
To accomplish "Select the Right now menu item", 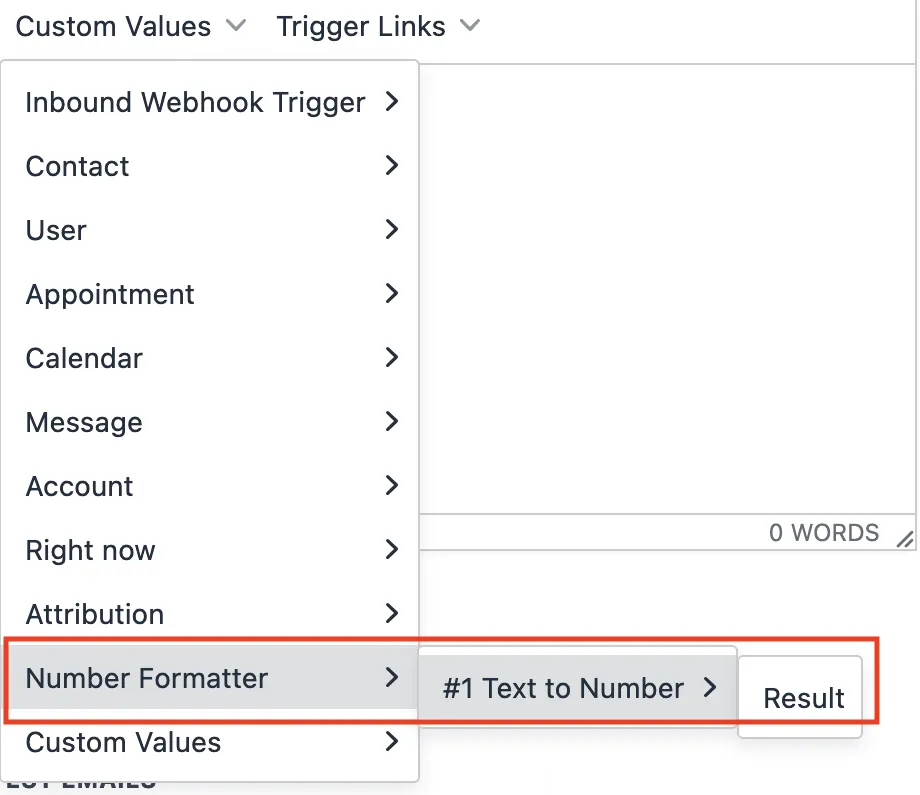I will pyautogui.click(x=90, y=550).
